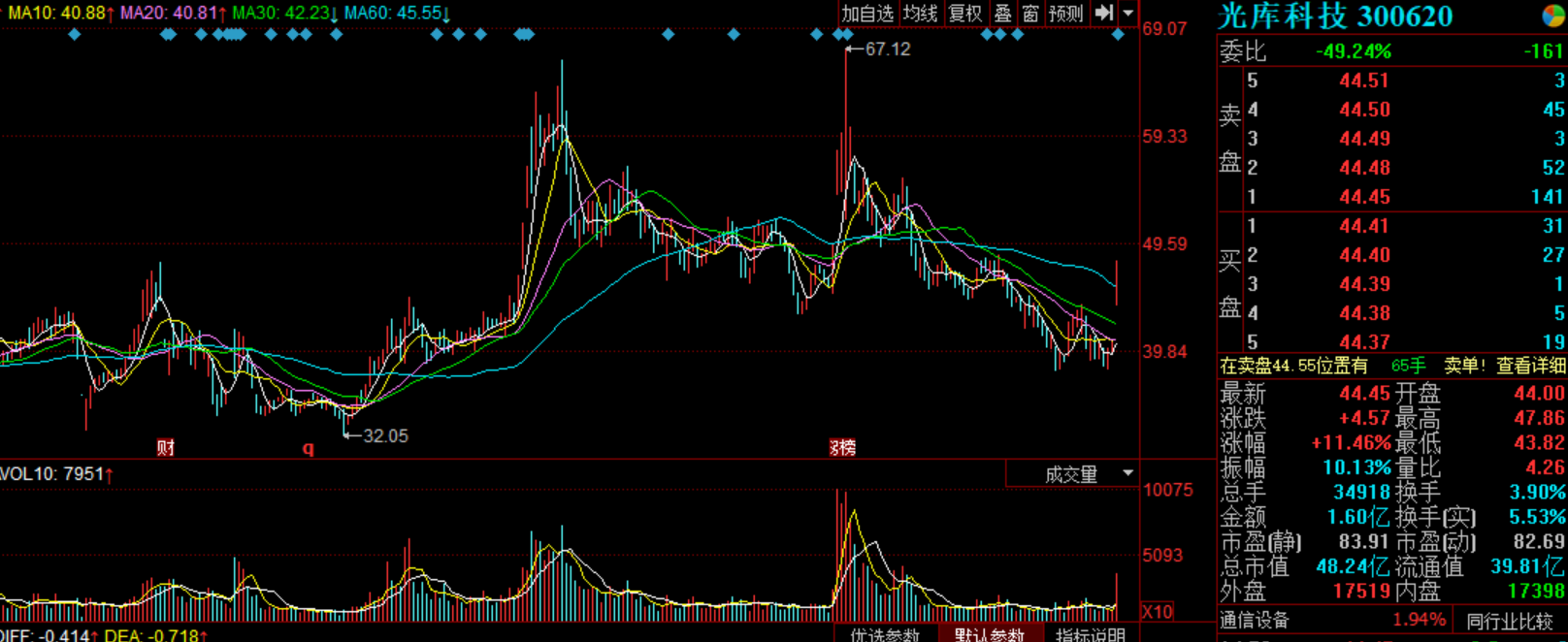Select buy level 5 price 44.37
The image size is (1568, 642).
[x=1364, y=341]
